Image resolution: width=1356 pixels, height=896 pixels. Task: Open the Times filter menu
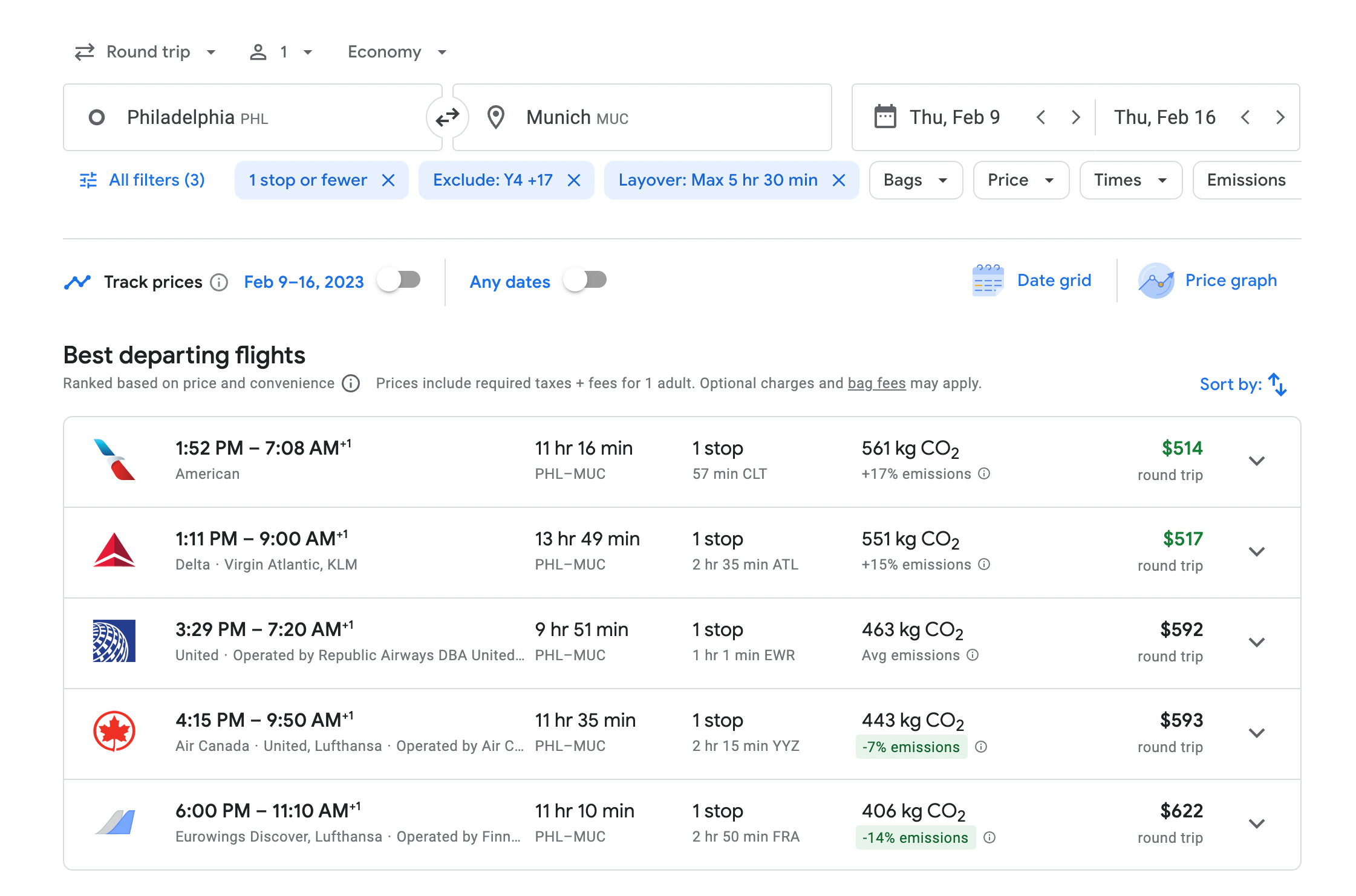coord(1130,180)
